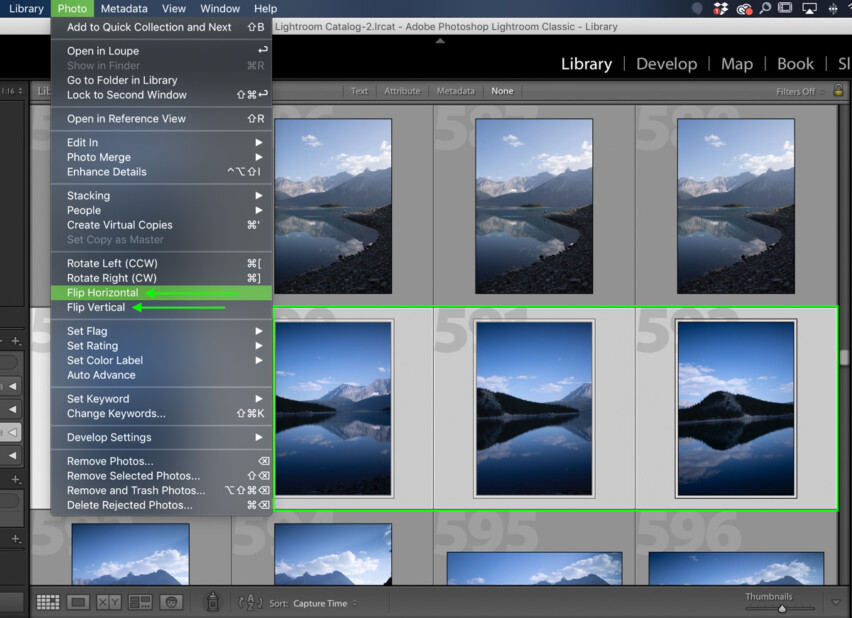The height and width of the screenshot is (618, 852).
Task: Adjust the Thumbnails size slider
Action: coord(782,607)
